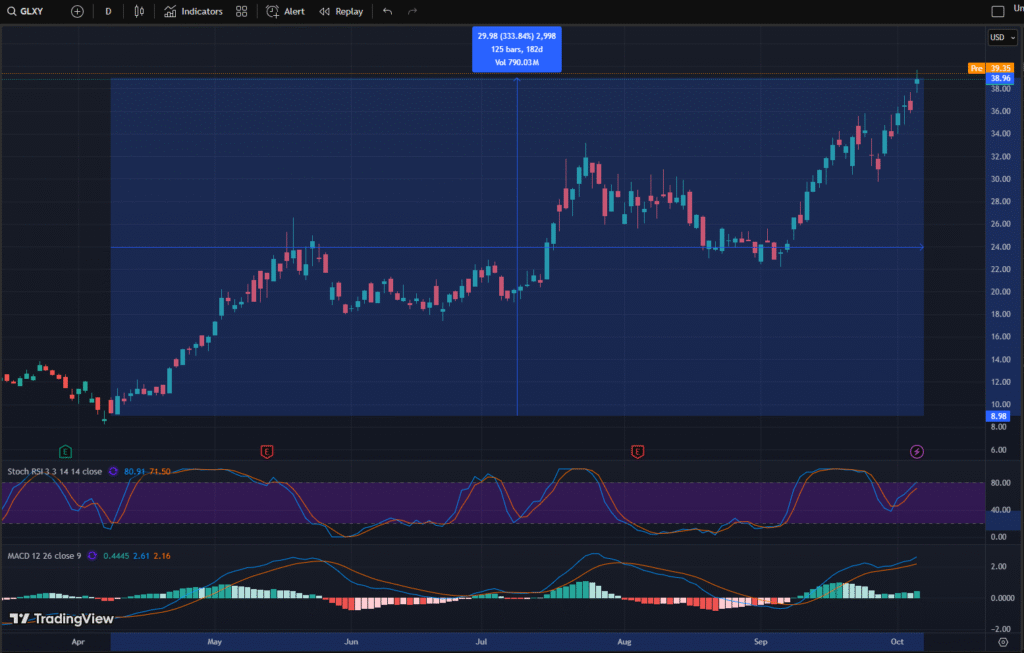
Task: Click the MACD 12 26 close 9 label
Action: (42, 555)
